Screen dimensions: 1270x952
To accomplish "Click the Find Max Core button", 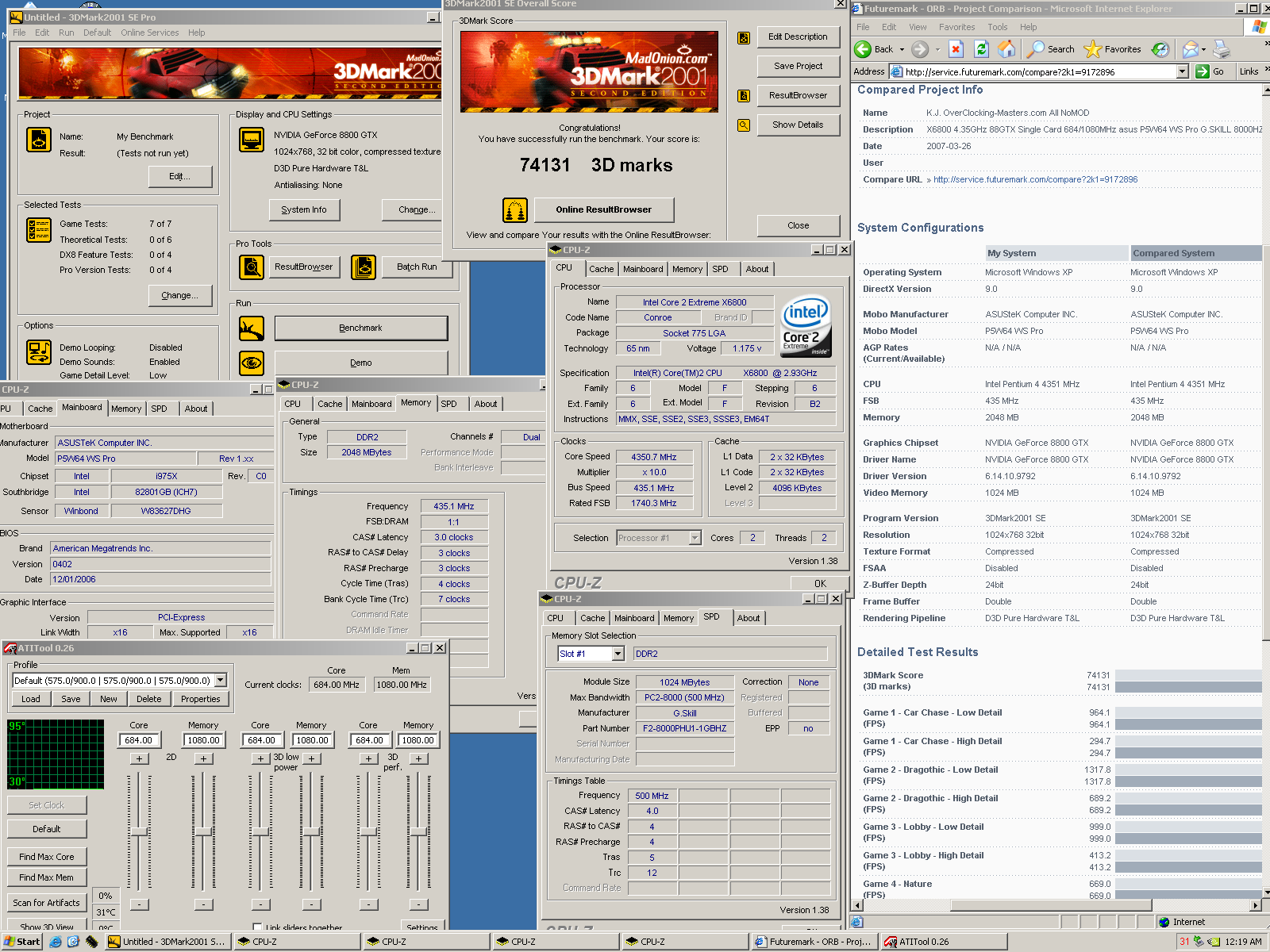I will 47,857.
